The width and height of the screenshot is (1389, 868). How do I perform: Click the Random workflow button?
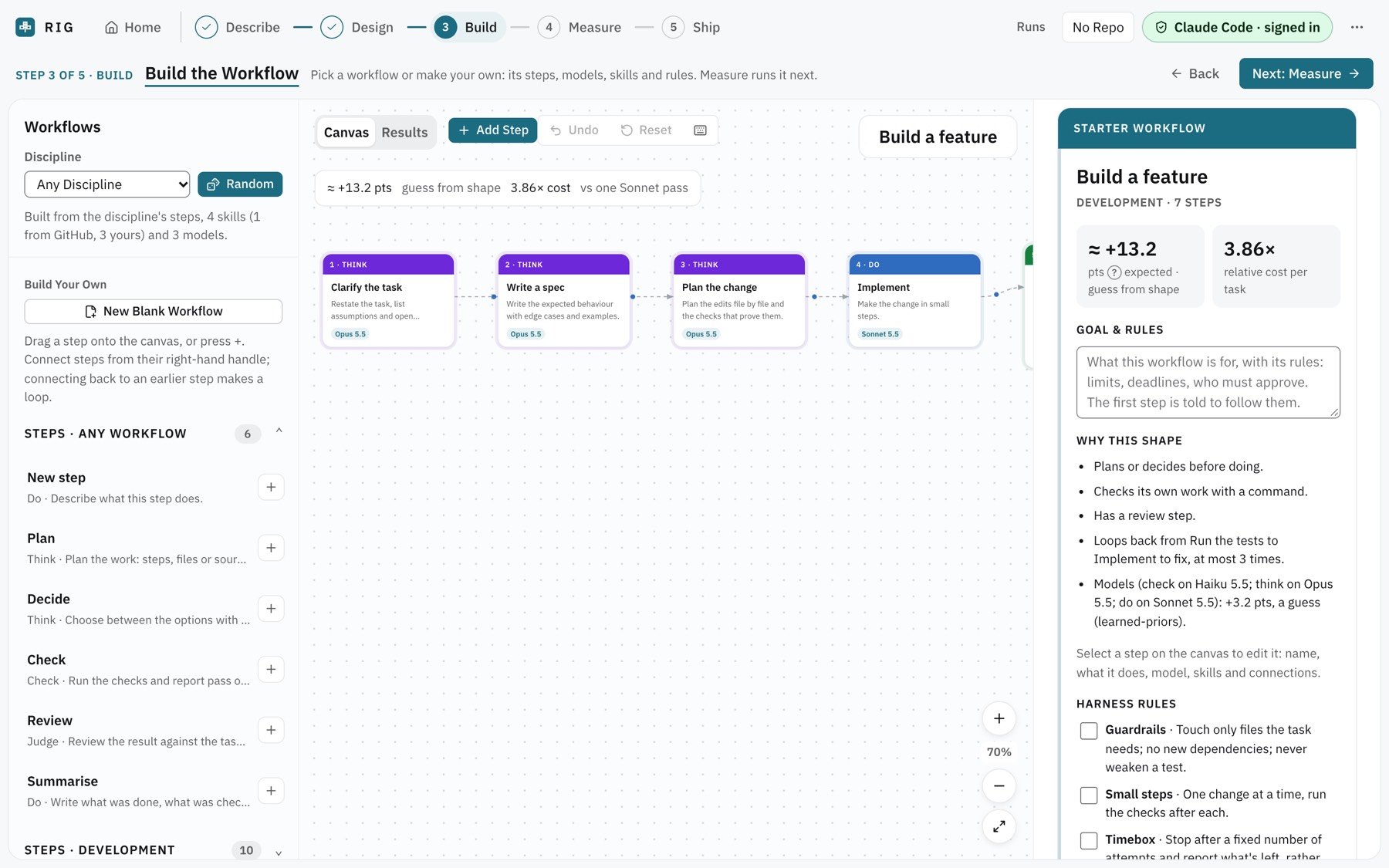[240, 184]
